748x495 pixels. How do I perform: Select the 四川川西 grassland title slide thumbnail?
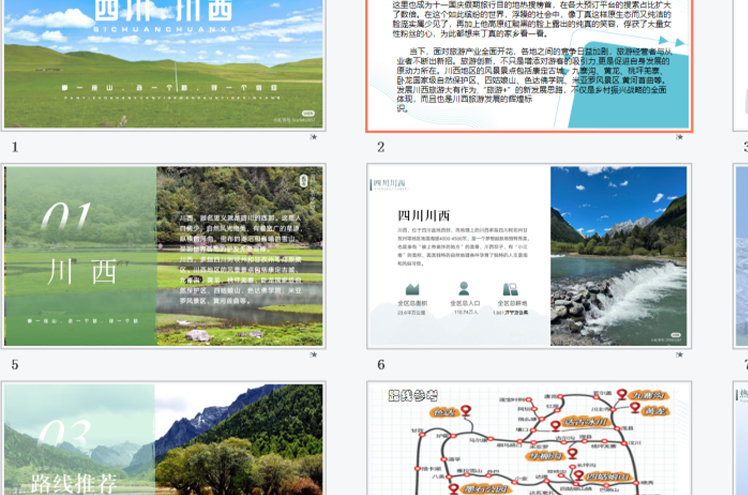tap(164, 63)
